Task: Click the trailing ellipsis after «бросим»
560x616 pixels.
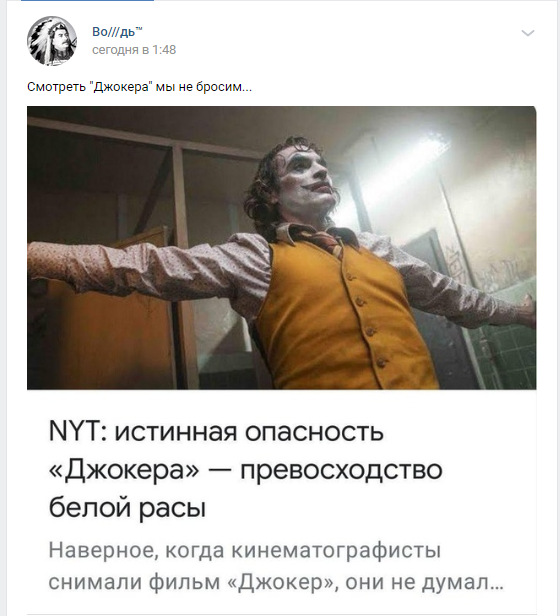Action: coord(247,90)
